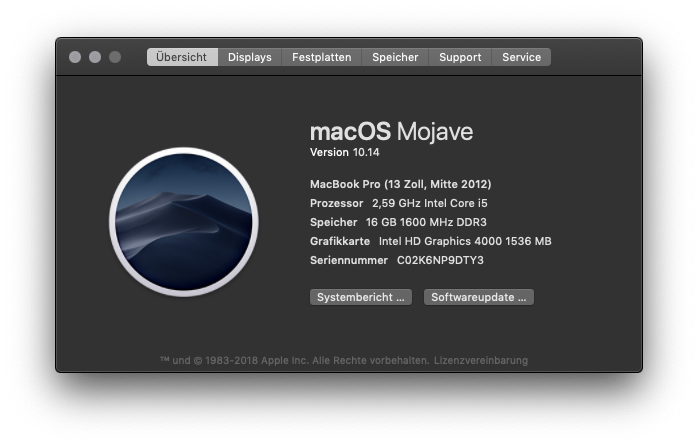The image size is (698, 446).
Task: Click the Speicher 16 GB memory line
Action: [398, 222]
